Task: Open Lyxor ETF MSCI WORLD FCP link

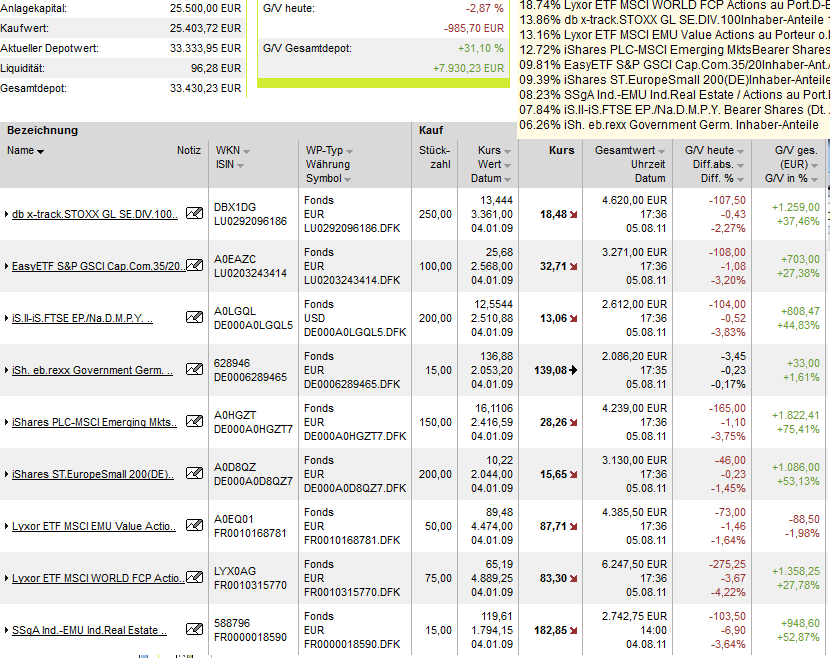Action: (x=98, y=578)
